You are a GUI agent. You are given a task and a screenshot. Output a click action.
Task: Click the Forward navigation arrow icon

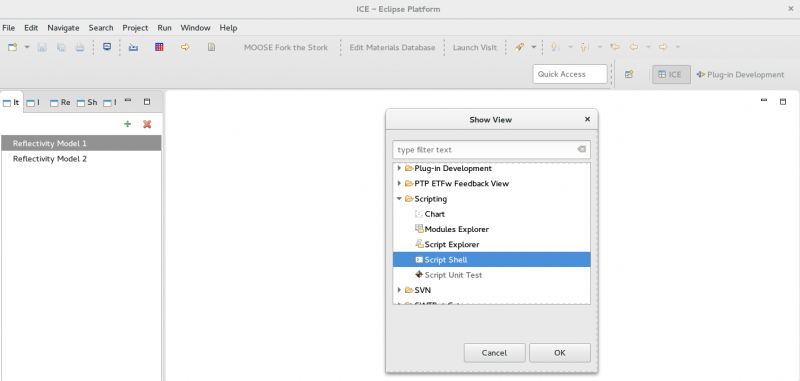tap(663, 47)
